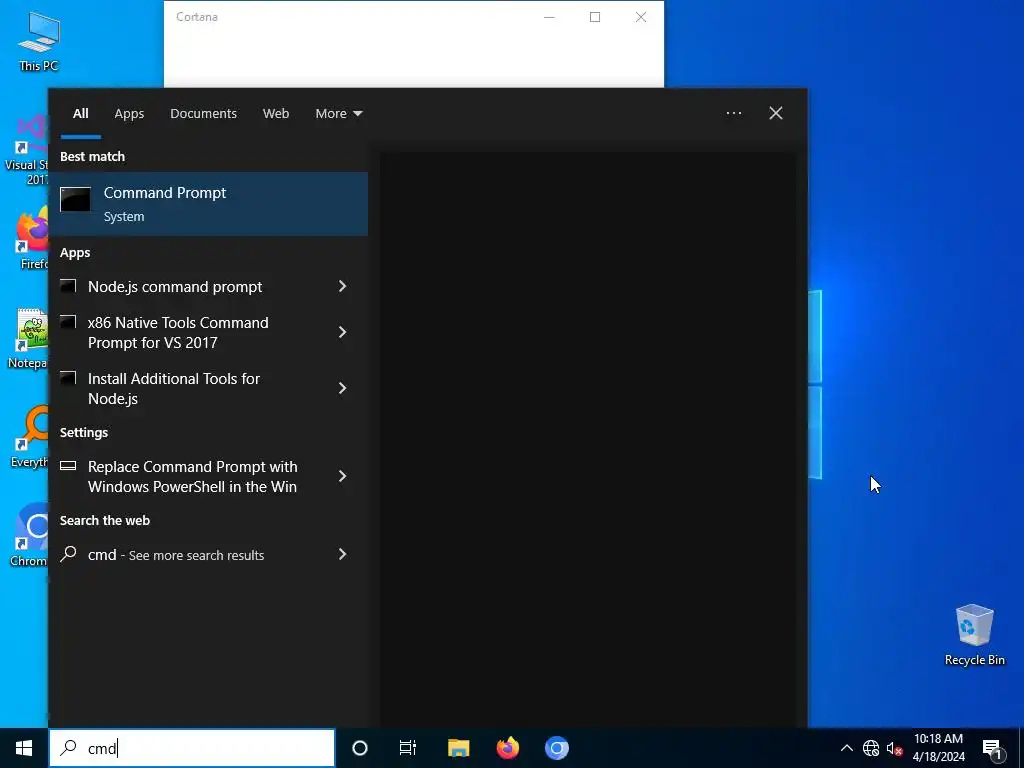Expand Install Additional Tools for Node.js arrow

pyautogui.click(x=342, y=388)
